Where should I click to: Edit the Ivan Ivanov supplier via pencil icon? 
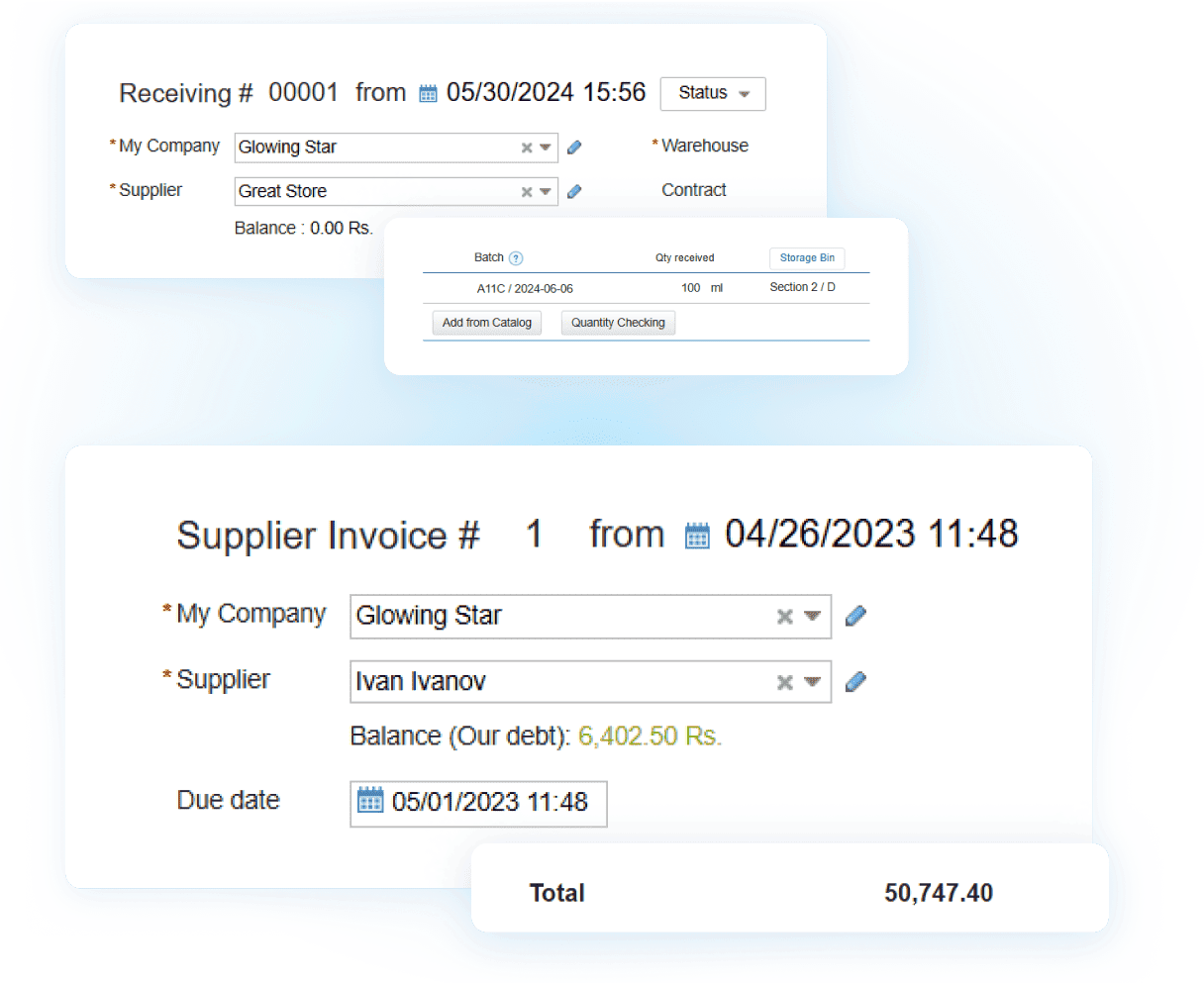tap(855, 681)
